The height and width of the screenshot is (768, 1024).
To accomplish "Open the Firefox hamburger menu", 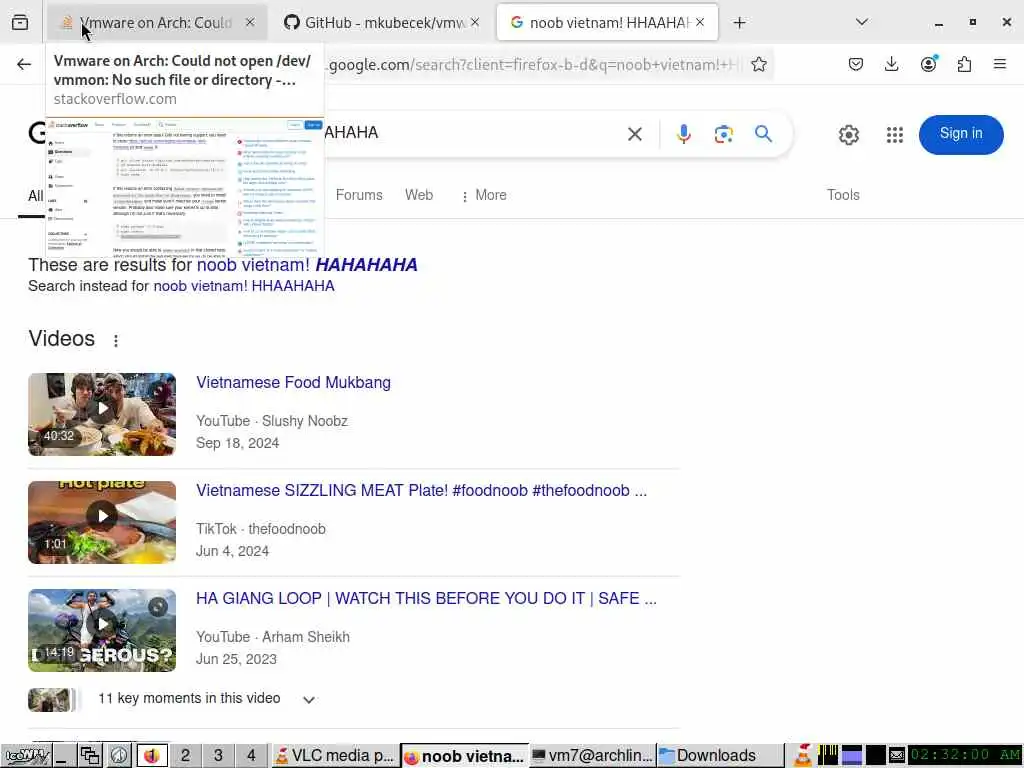I will [1000, 64].
